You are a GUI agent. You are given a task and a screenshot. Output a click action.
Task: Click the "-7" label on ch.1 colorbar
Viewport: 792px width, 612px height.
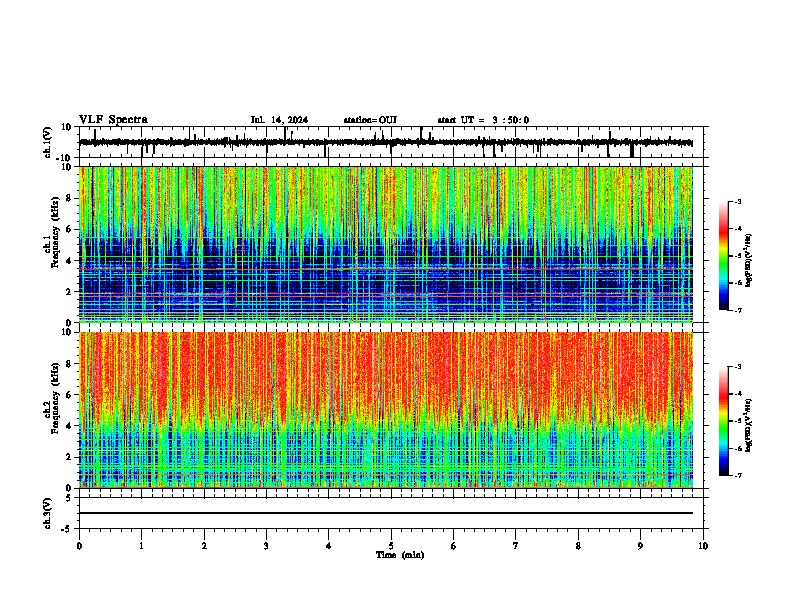click(737, 310)
